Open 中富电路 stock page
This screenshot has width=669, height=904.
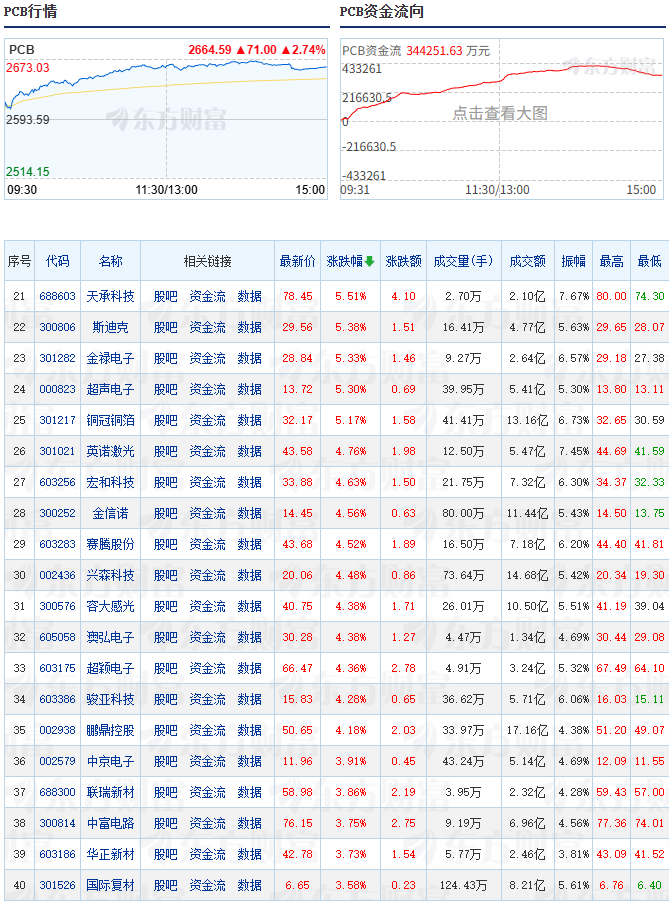[x=110, y=824]
